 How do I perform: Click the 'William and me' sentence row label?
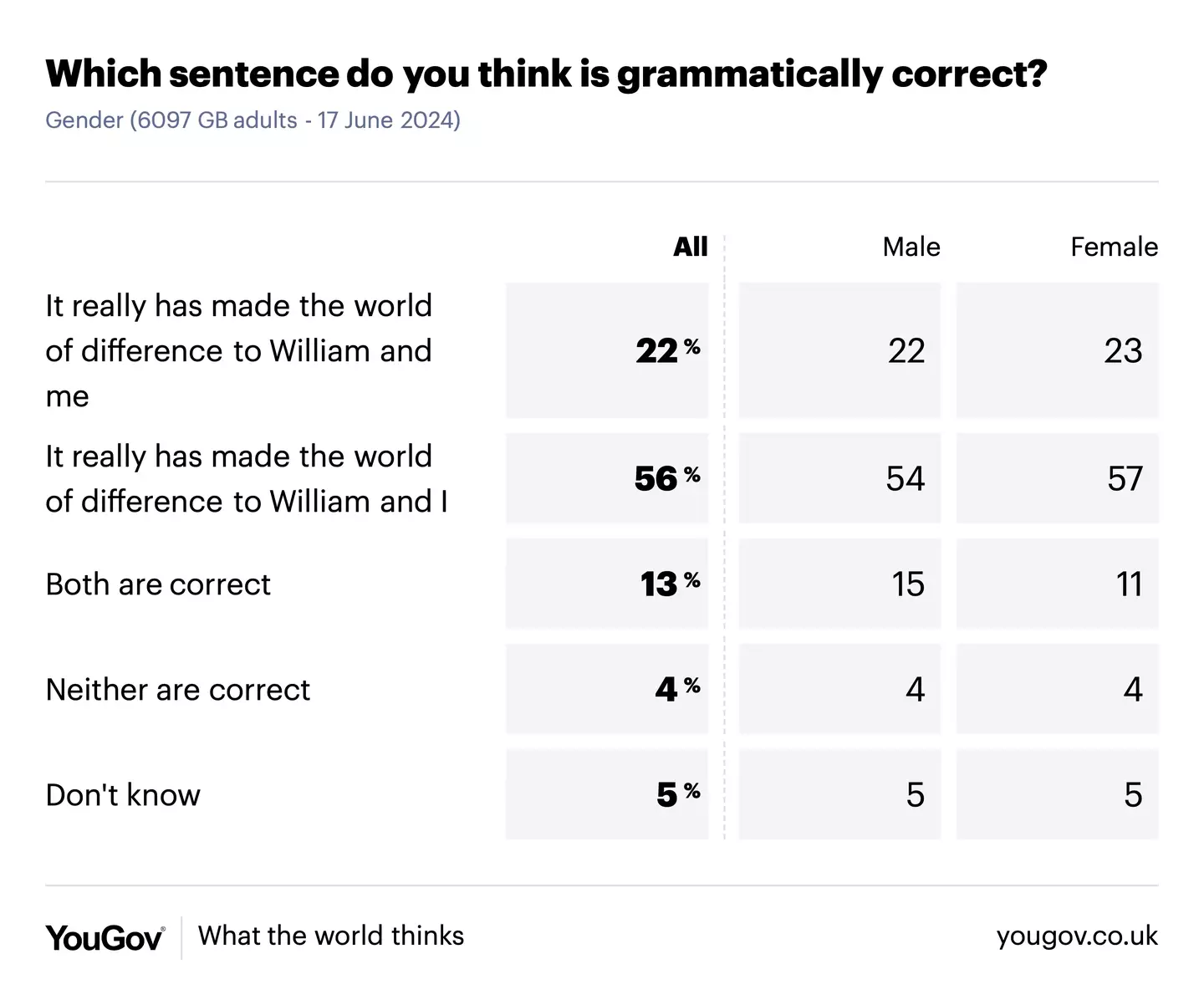(238, 351)
